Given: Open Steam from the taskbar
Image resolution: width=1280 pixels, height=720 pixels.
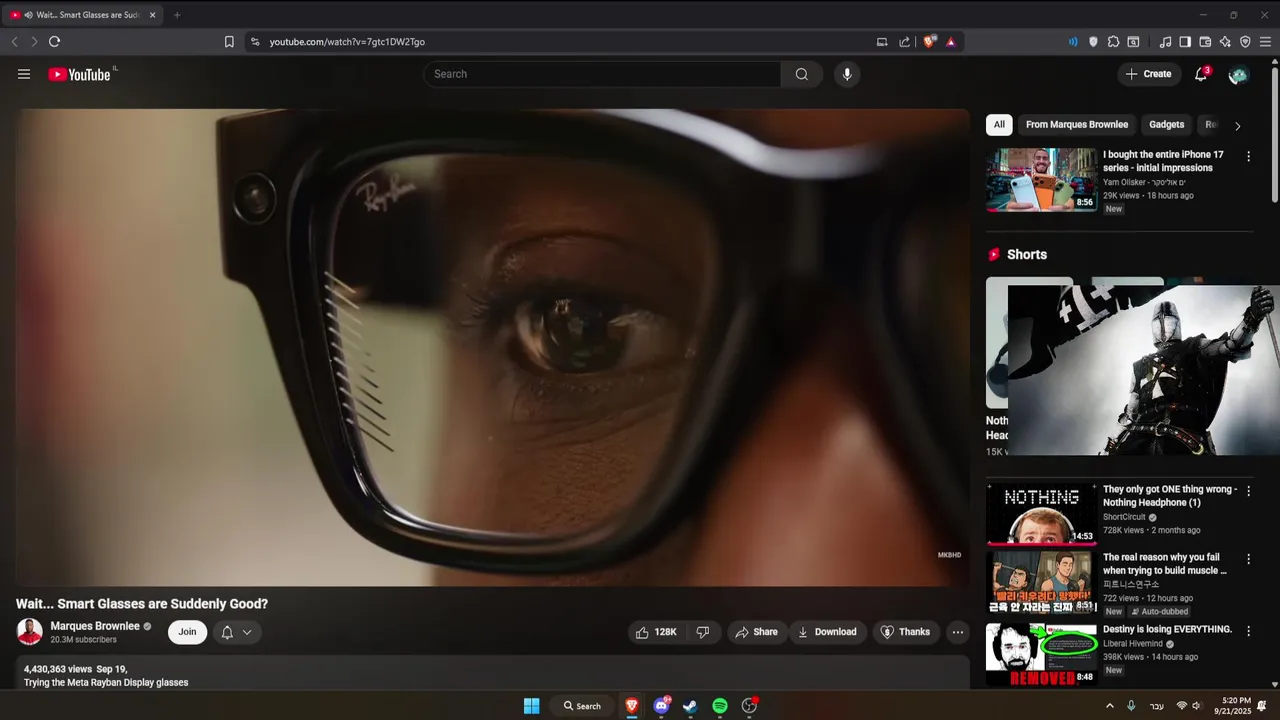Looking at the screenshot, I should [x=690, y=706].
